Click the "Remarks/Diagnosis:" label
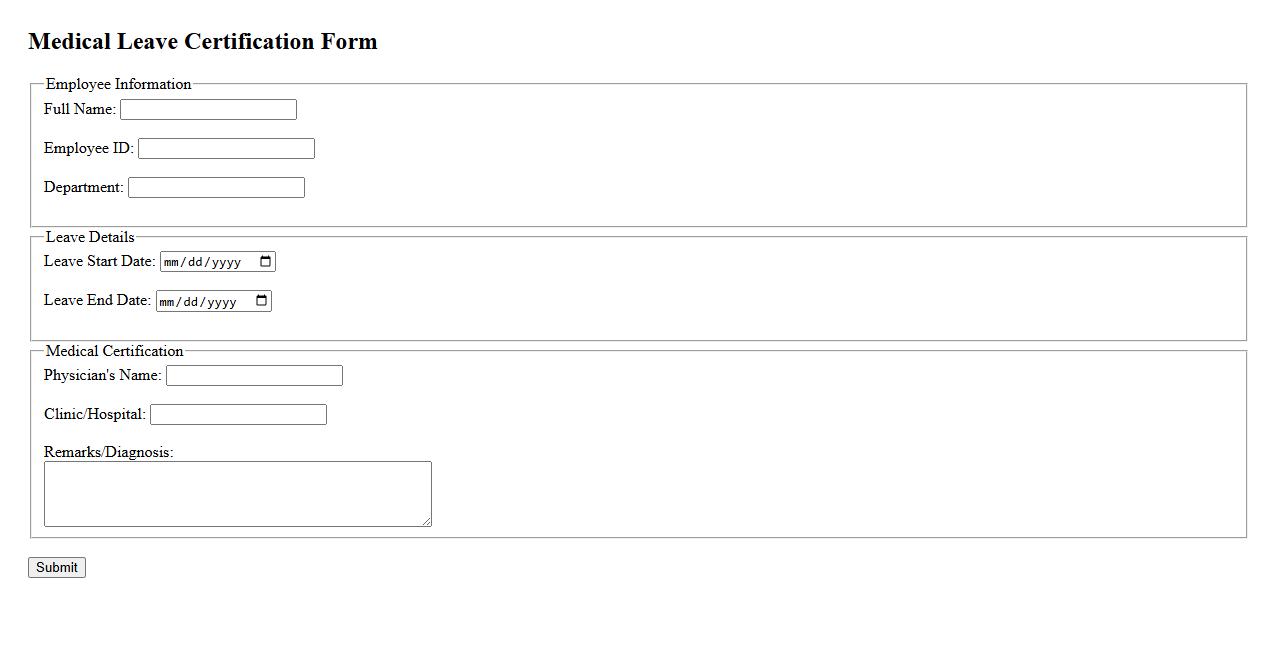The image size is (1278, 650). (109, 452)
